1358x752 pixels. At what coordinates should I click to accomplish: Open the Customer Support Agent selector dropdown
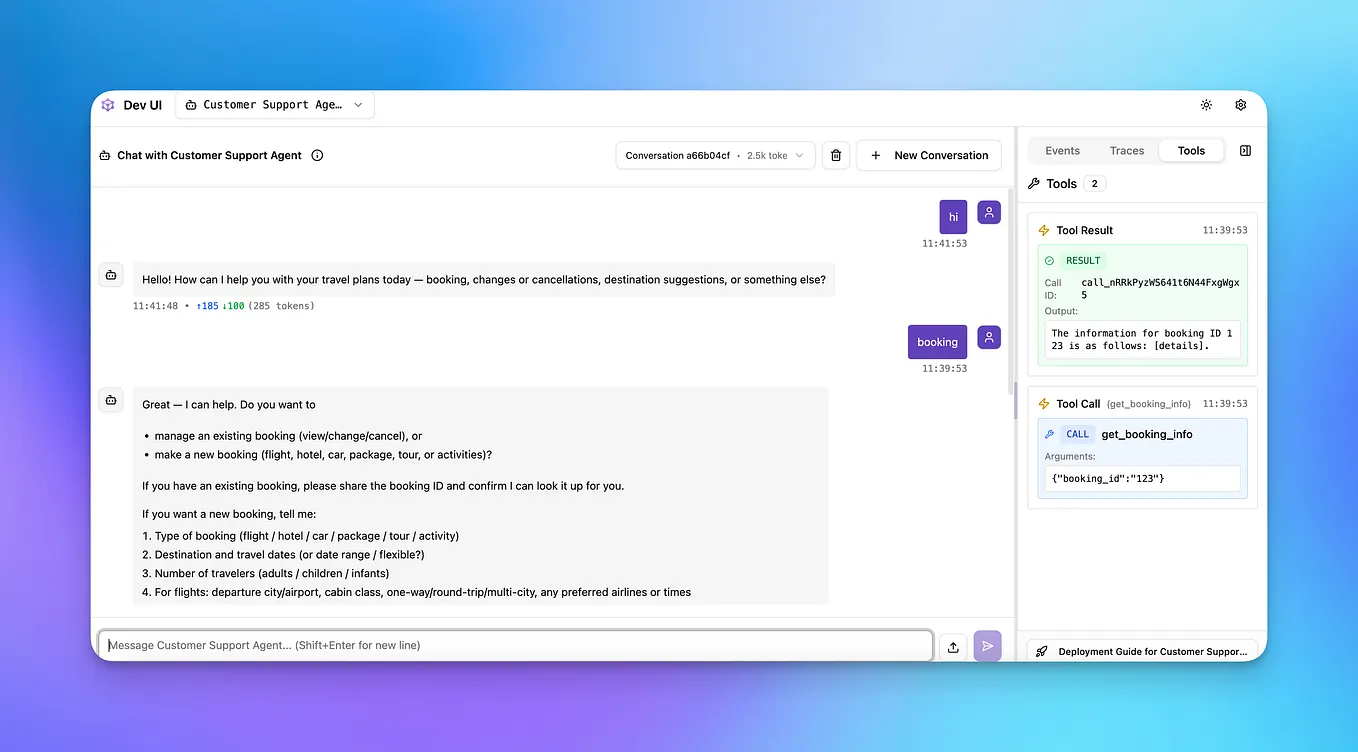tap(274, 104)
